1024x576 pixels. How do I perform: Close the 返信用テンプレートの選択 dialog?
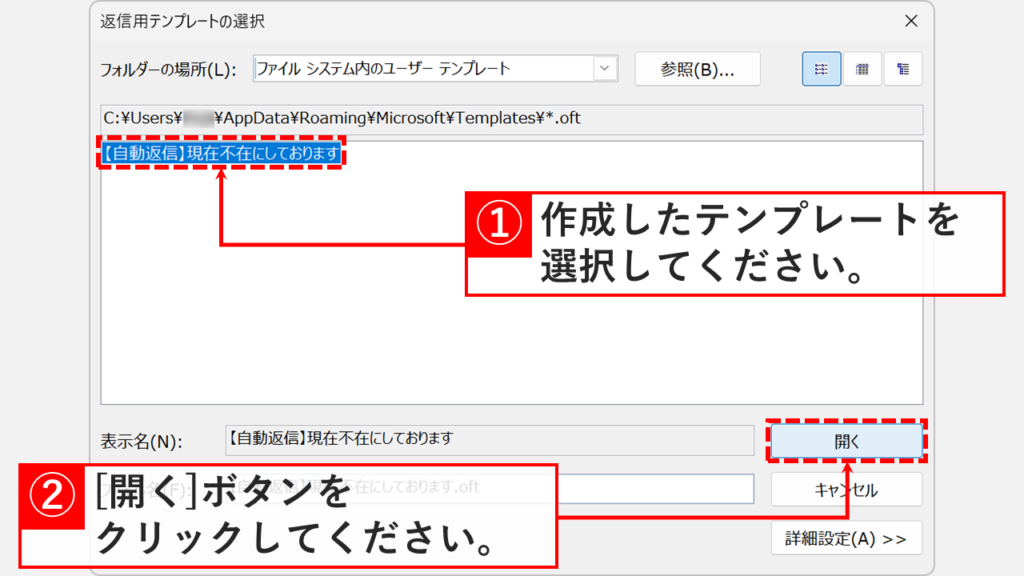coord(911,21)
